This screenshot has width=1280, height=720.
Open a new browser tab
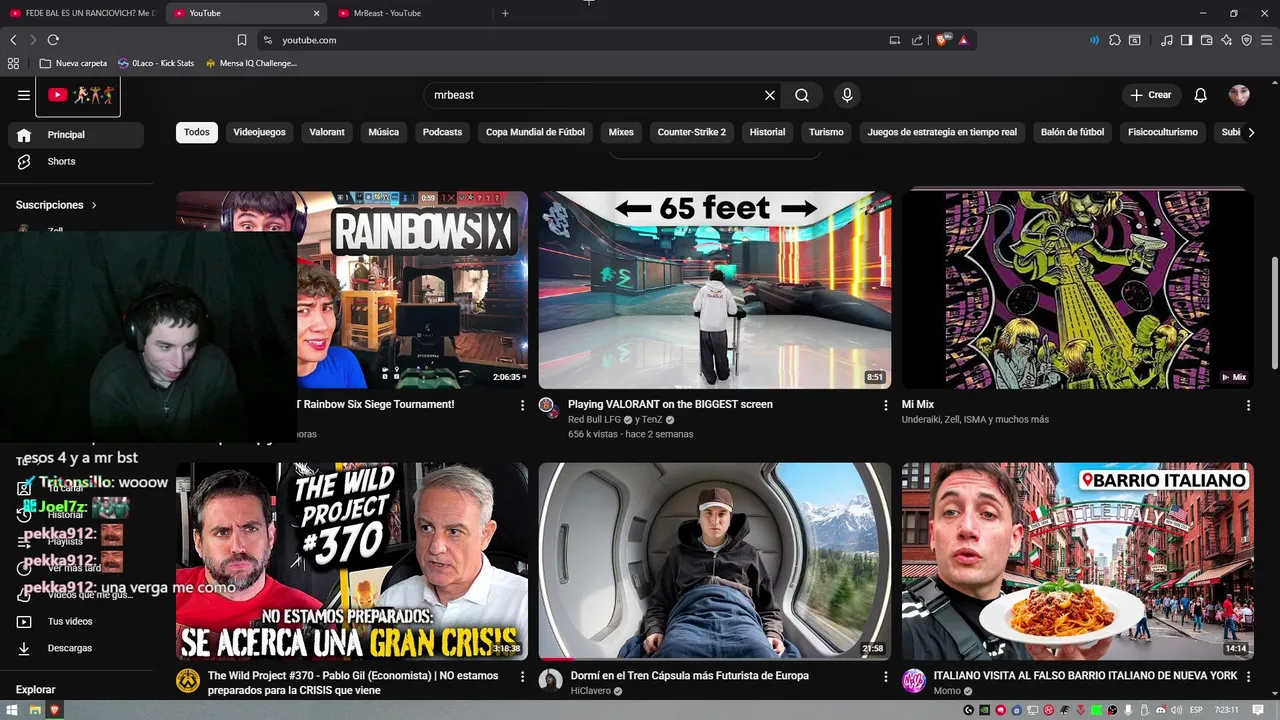click(x=505, y=13)
